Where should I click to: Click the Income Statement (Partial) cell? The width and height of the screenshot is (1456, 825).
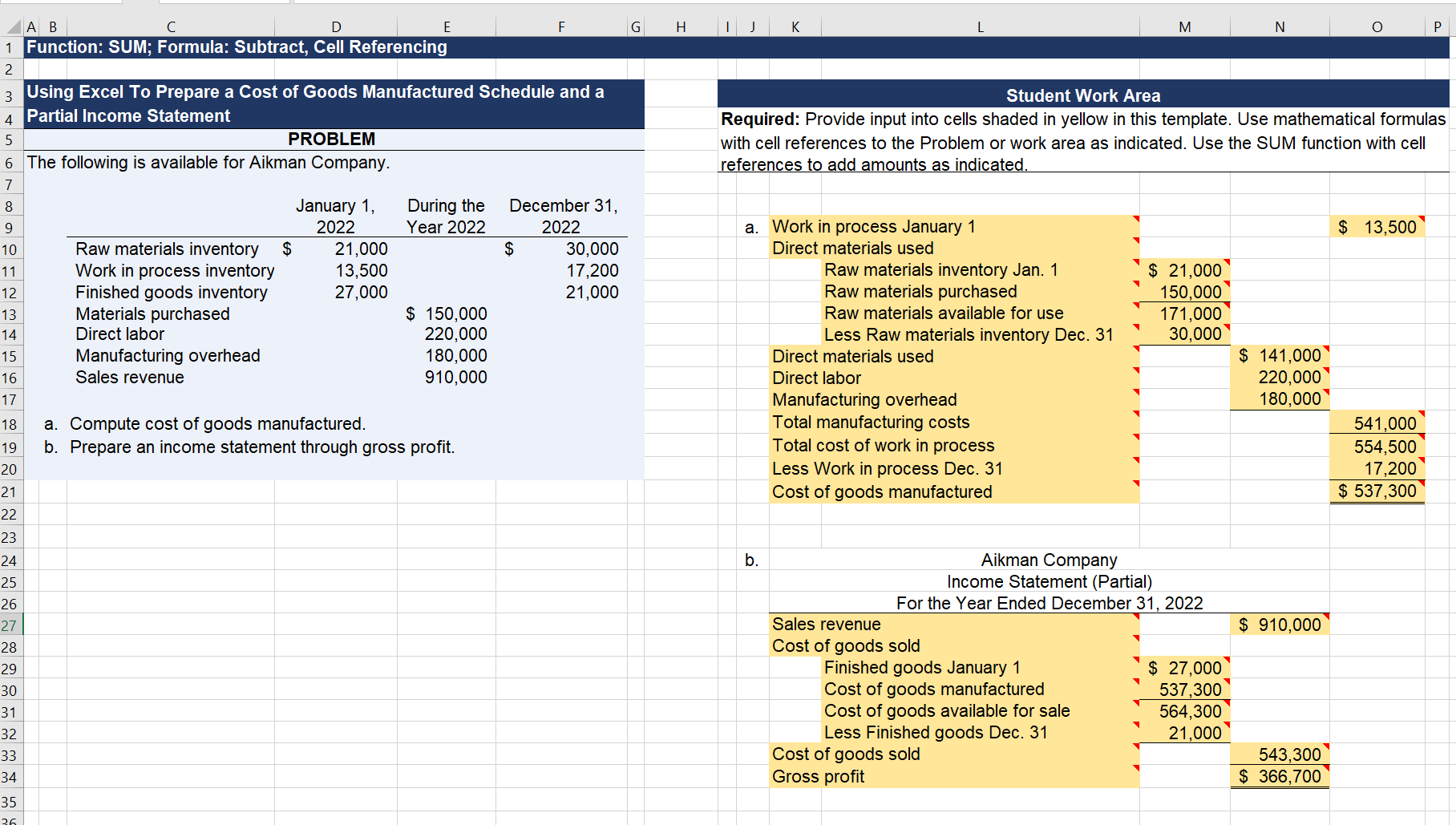coord(1049,581)
